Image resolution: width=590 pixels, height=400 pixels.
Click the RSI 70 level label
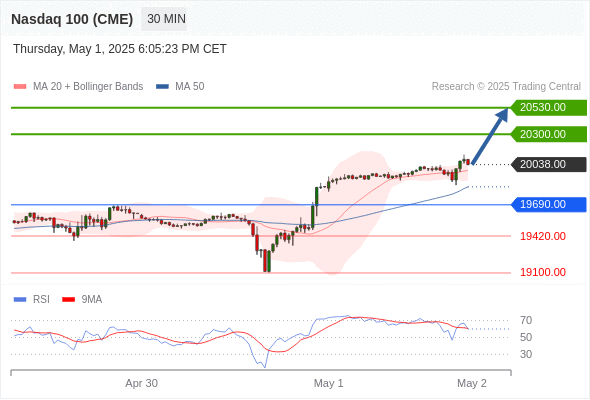[x=526, y=321]
